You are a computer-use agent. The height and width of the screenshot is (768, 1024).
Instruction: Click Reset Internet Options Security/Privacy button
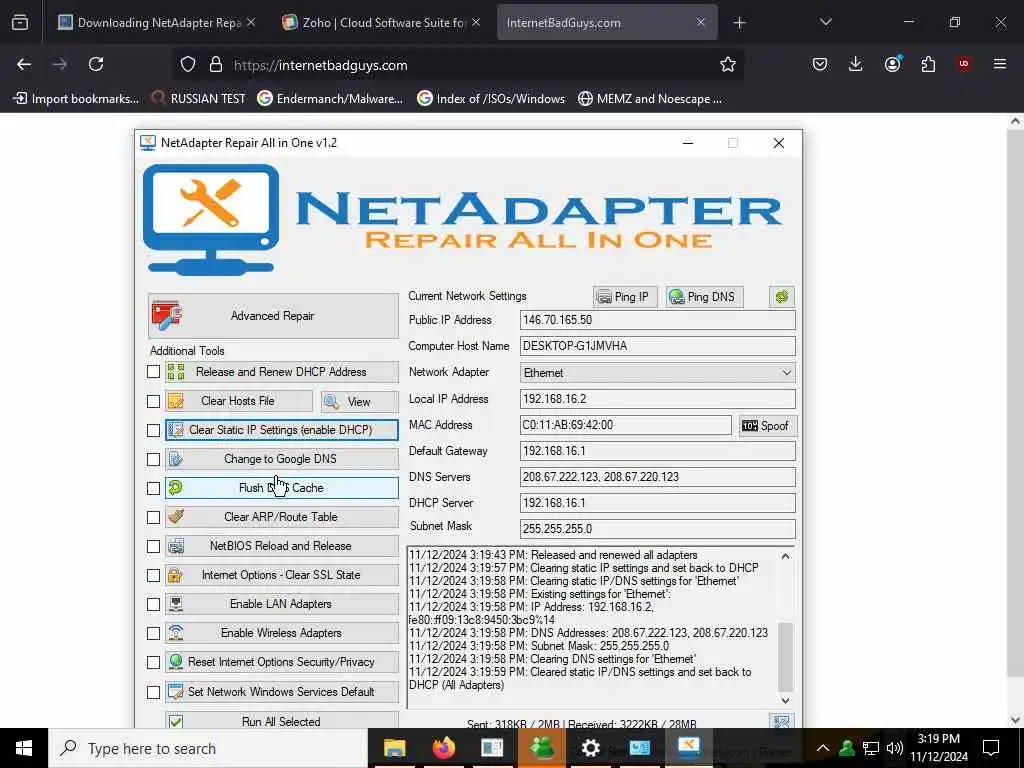(x=281, y=662)
